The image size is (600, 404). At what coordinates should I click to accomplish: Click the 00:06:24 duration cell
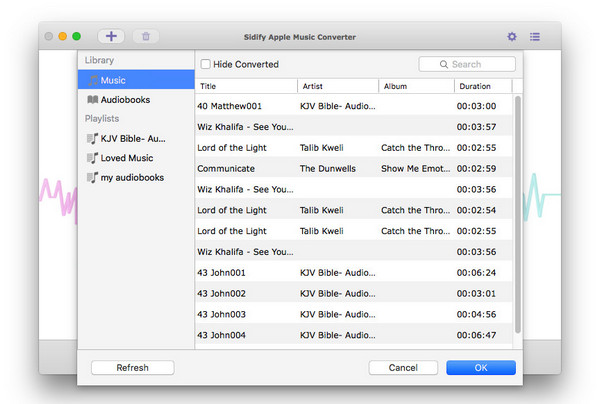pyautogui.click(x=476, y=273)
